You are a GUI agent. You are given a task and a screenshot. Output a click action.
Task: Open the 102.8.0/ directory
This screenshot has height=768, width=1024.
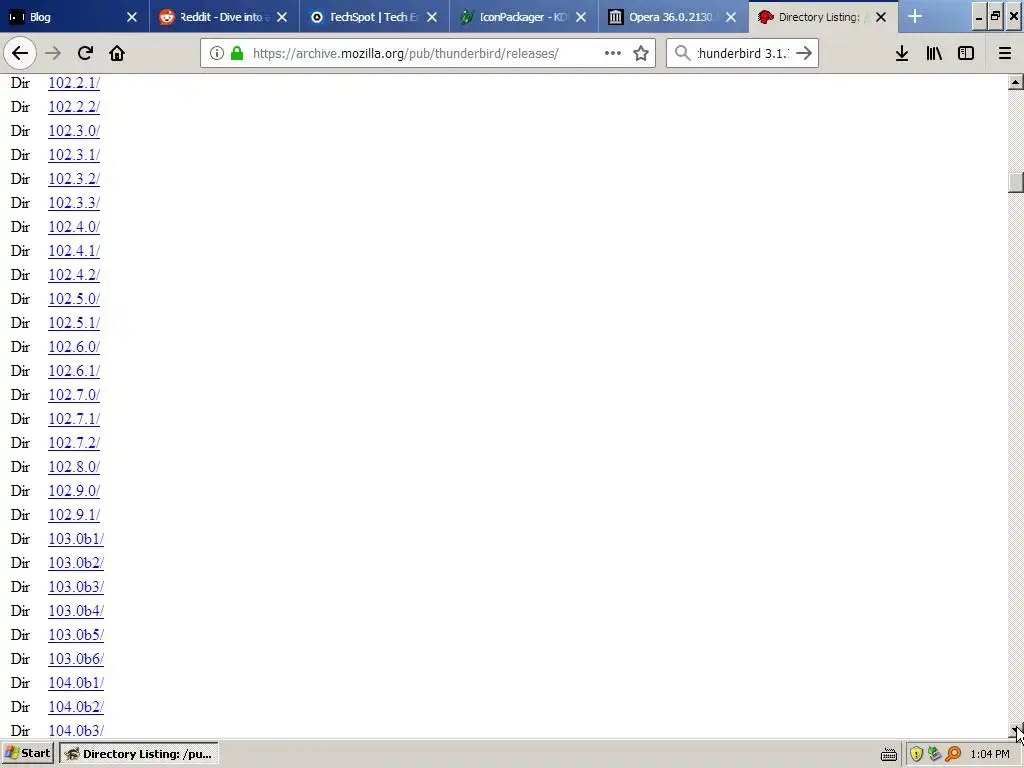(74, 467)
